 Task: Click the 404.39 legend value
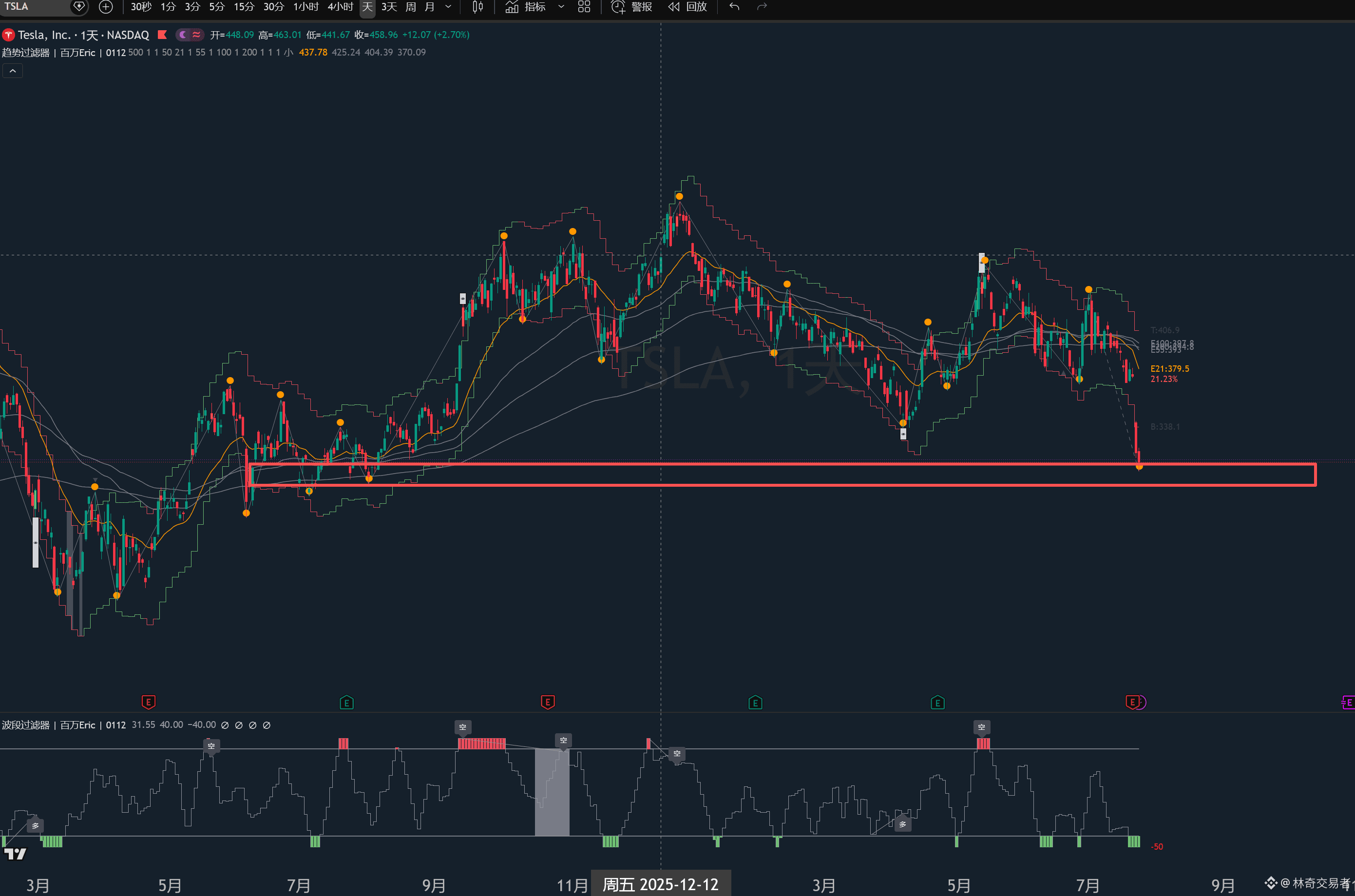[x=379, y=53]
